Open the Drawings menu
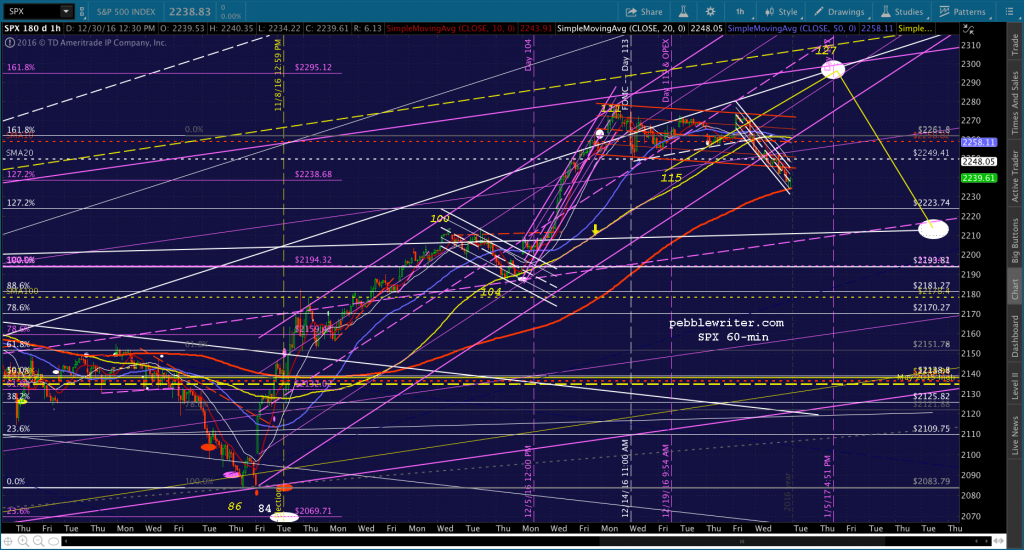Viewport: 1024px width, 550px height. (840, 12)
